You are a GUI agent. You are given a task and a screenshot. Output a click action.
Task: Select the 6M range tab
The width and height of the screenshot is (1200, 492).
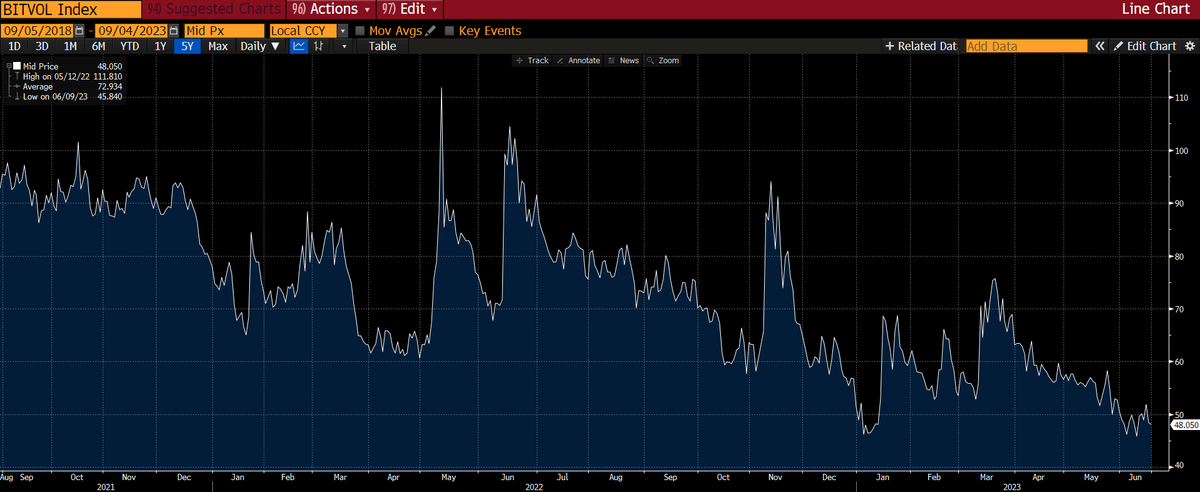pyautogui.click(x=98, y=46)
